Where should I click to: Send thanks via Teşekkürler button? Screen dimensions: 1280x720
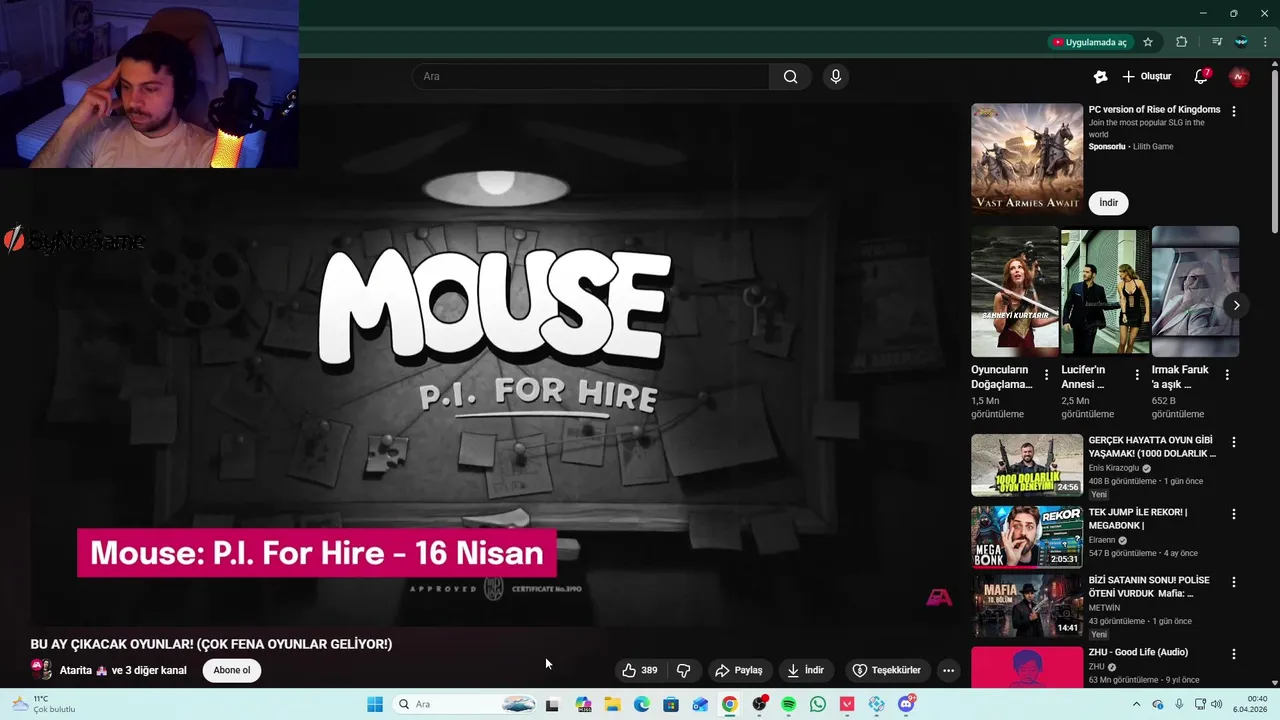pos(886,670)
